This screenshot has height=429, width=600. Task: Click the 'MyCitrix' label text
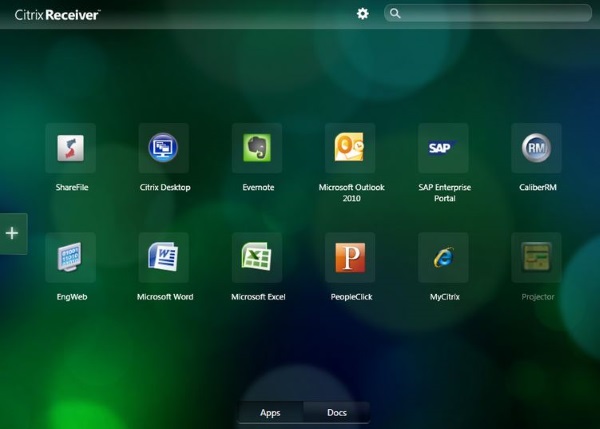click(x=445, y=297)
